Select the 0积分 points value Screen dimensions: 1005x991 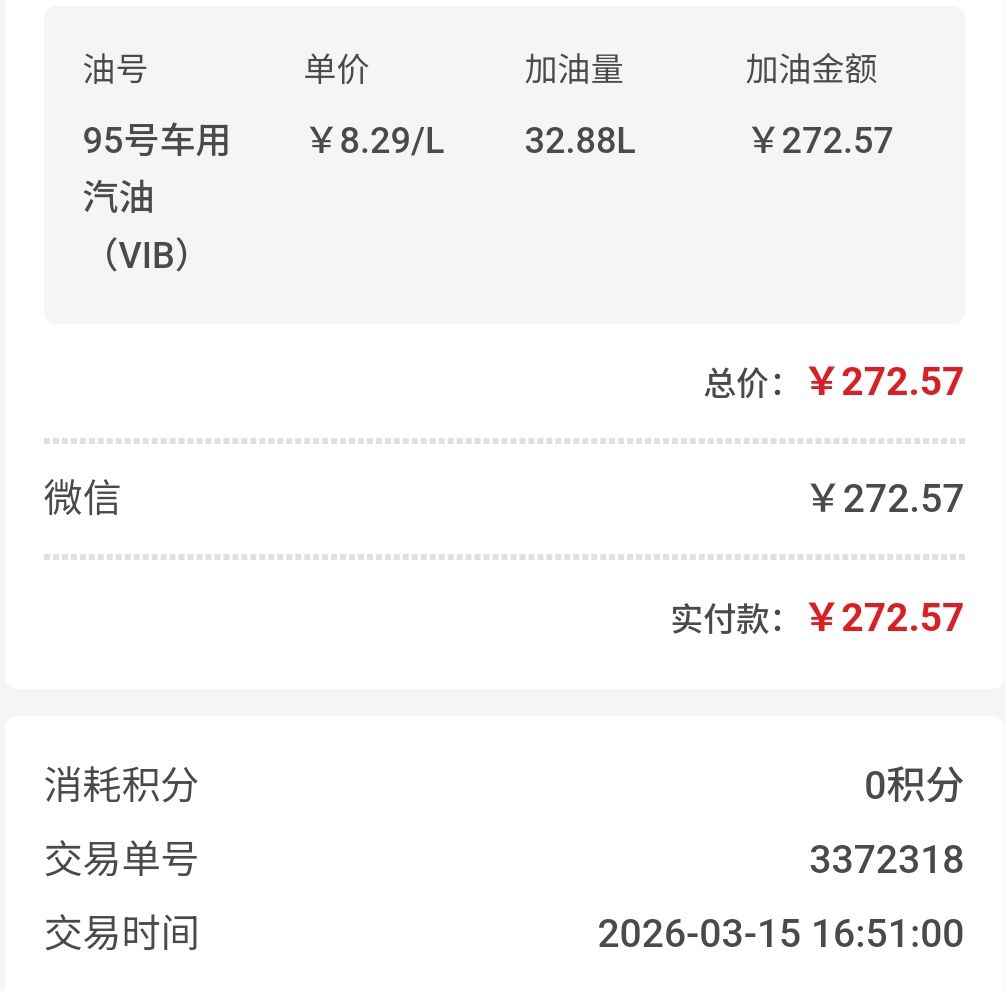pos(913,786)
